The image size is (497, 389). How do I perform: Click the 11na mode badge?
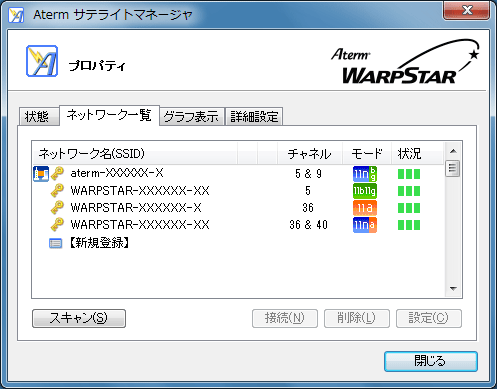(x=365, y=225)
